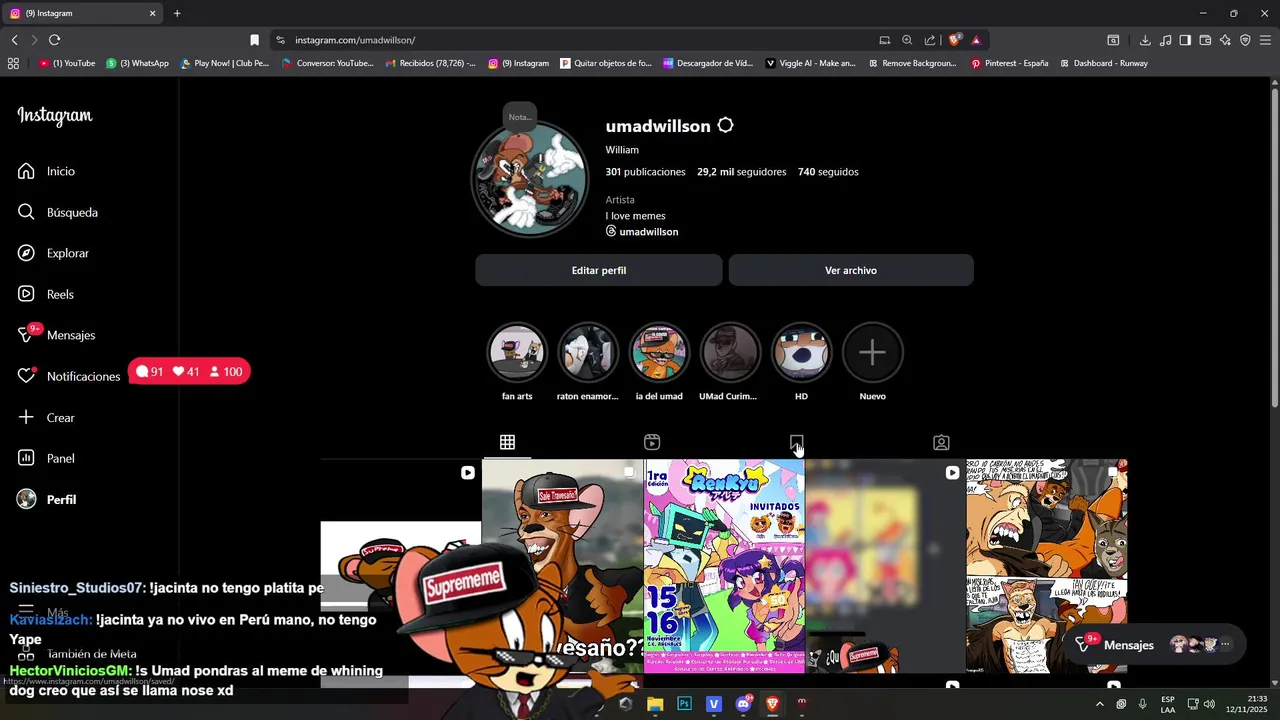Open the zoom magnifier in address bar

tap(907, 40)
